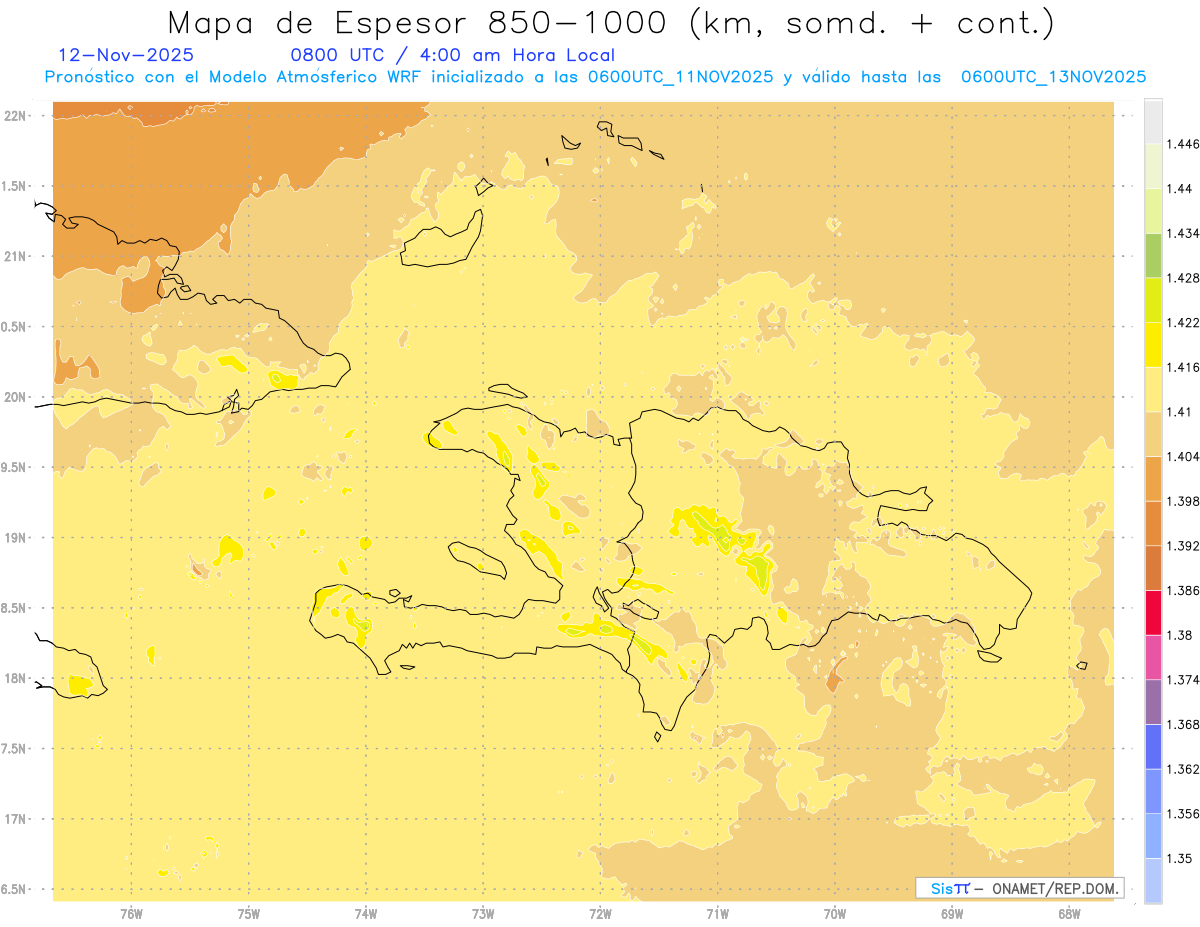Click the latitude label 9.5N
Image resolution: width=1200 pixels, height=927 pixels.
(x=15, y=468)
